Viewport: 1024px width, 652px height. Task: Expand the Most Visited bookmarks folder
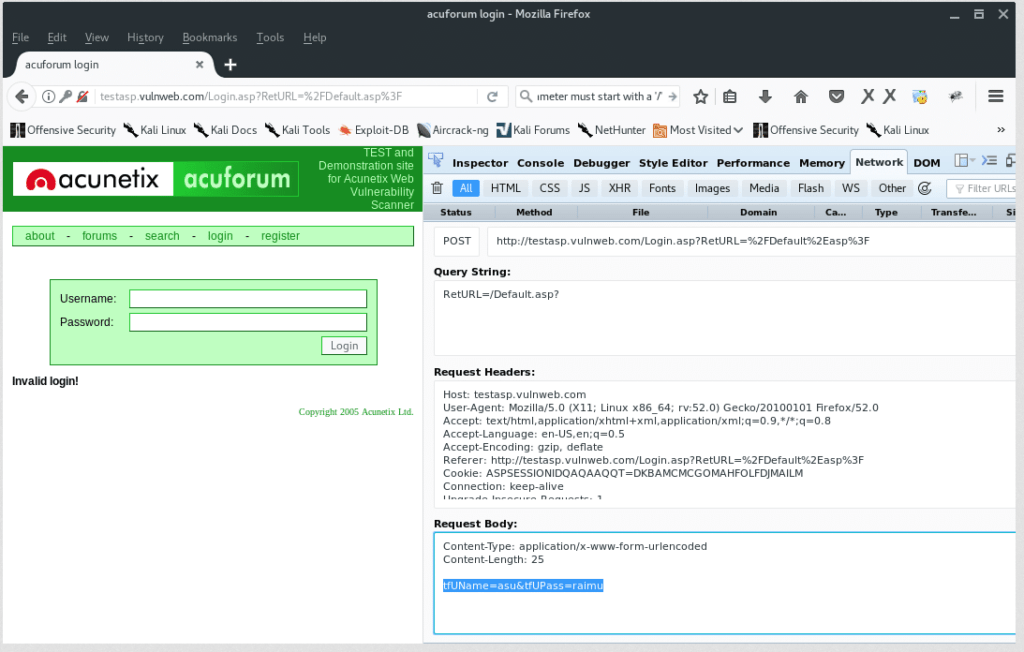(698, 130)
